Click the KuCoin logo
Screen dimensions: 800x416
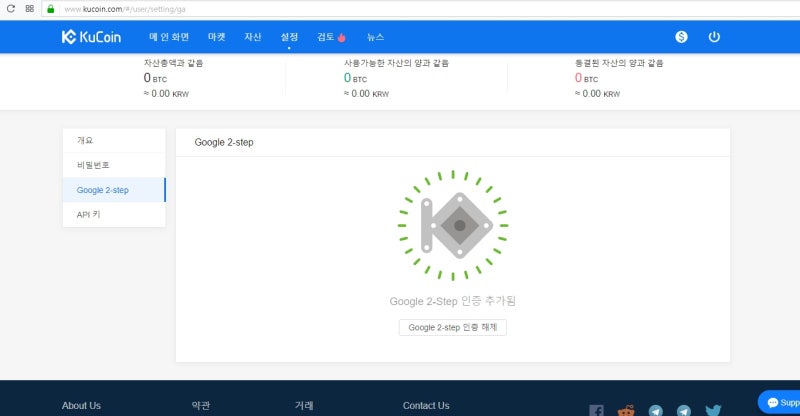91,37
